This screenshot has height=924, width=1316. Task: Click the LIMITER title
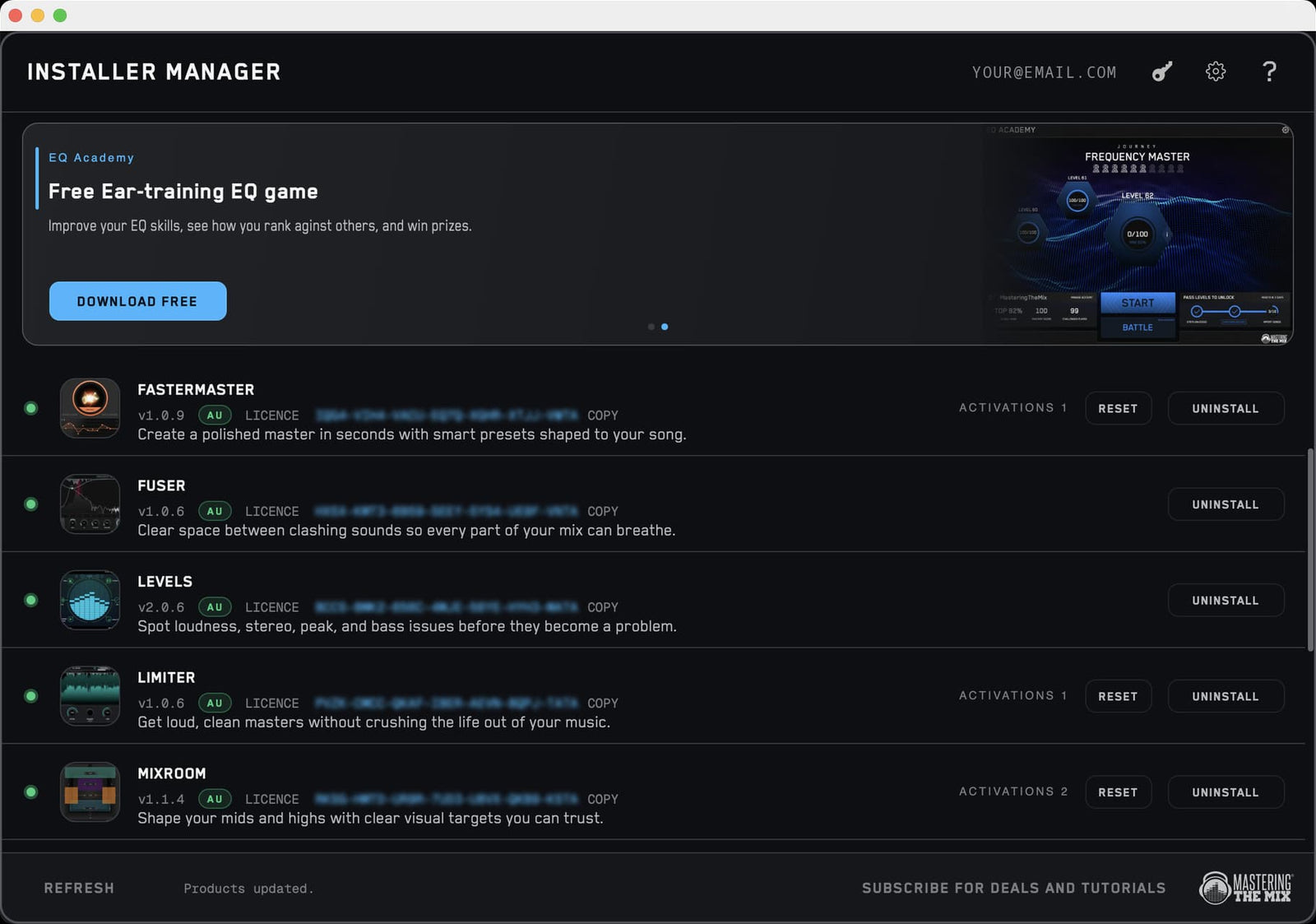tap(166, 677)
